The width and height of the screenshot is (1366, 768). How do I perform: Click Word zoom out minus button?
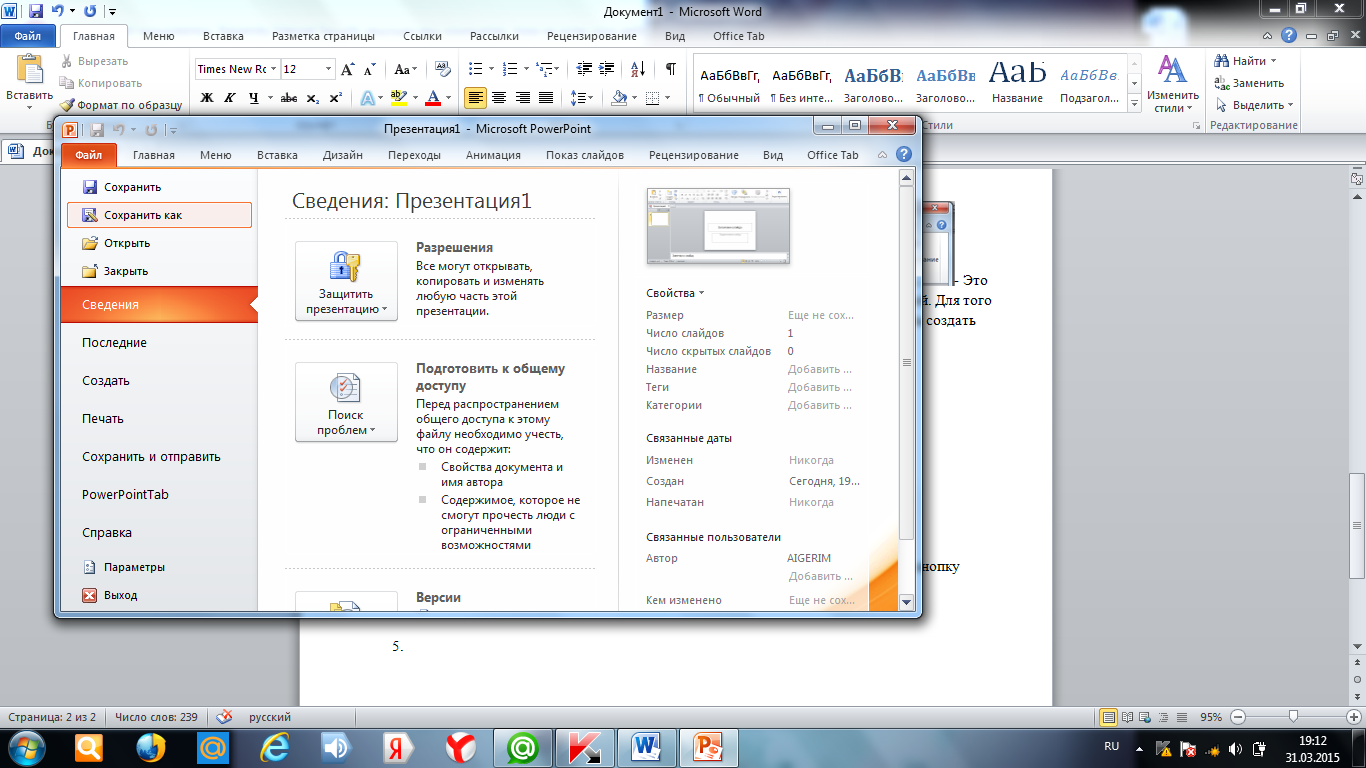point(1238,717)
